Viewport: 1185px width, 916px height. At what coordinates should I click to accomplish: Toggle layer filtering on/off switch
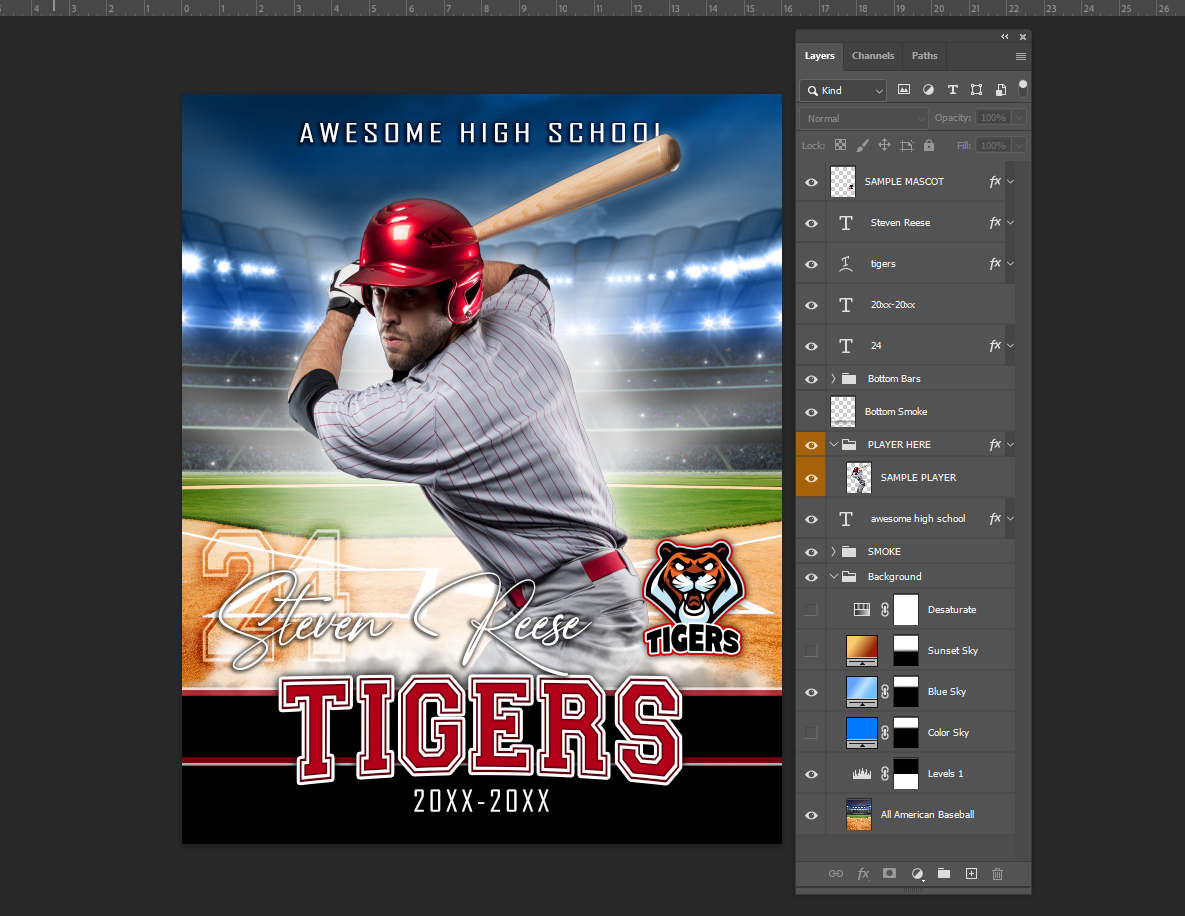click(x=1023, y=88)
